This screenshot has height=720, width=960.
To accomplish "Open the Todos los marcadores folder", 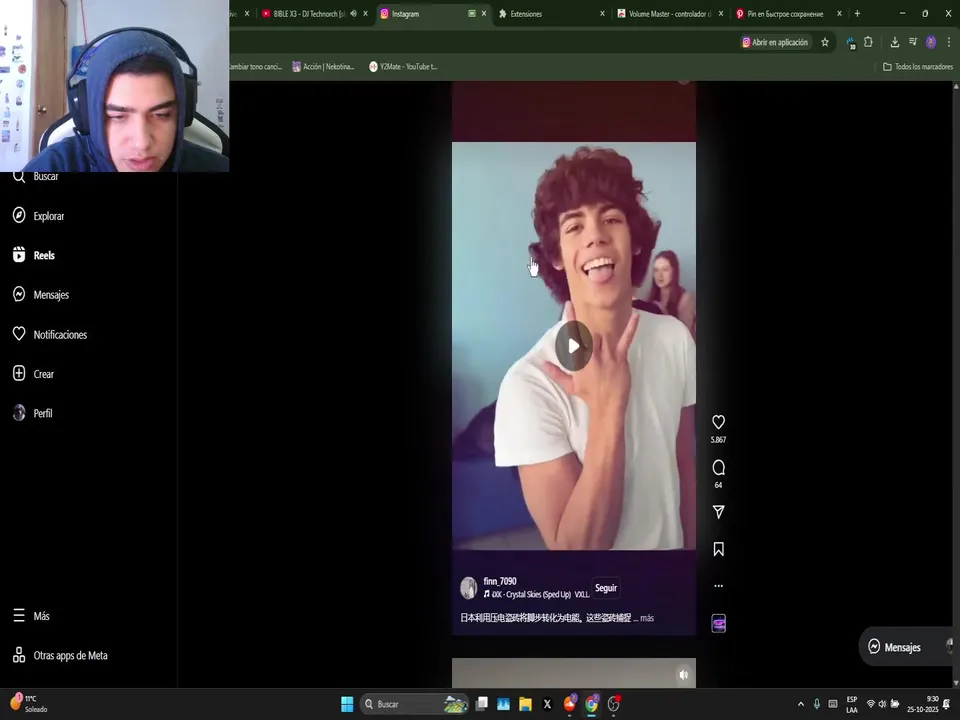I will [918, 67].
